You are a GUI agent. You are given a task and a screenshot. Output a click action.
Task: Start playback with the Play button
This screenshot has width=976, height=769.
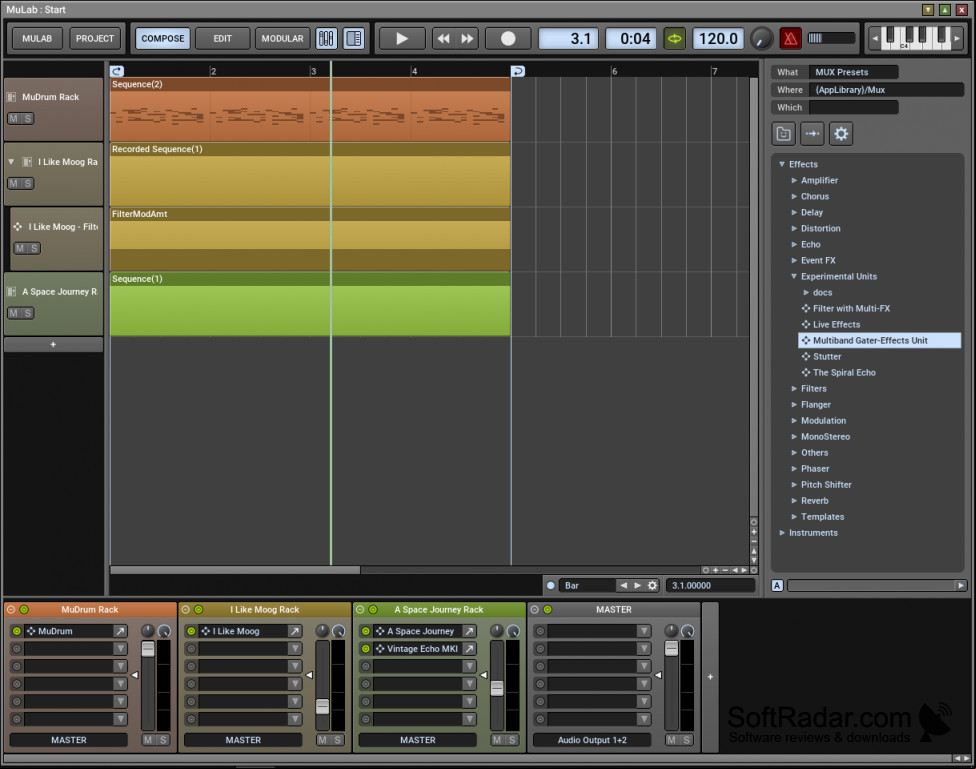(402, 39)
